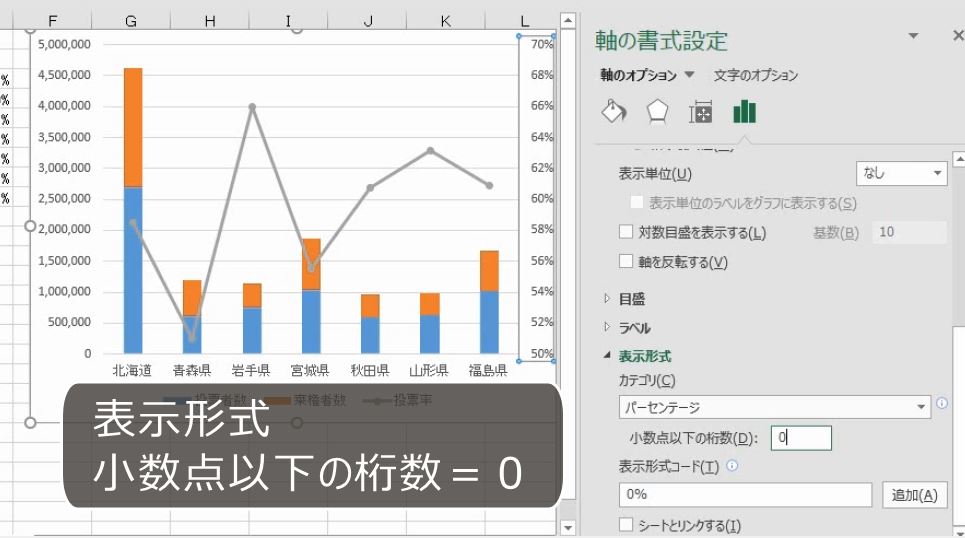Close the 軸の書式設定 pane
Viewport: 965px width, 538px height.
click(958, 36)
